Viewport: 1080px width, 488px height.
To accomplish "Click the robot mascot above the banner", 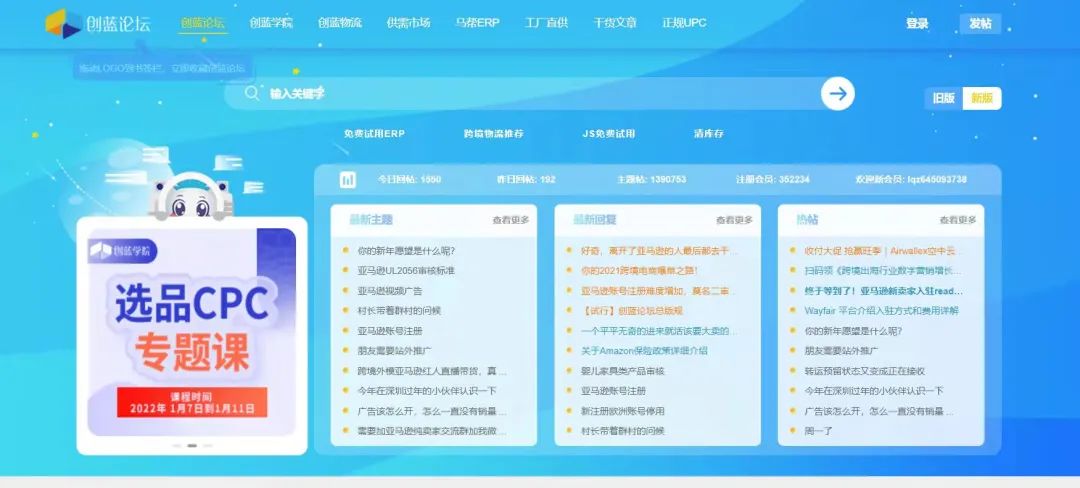I will tap(191, 197).
